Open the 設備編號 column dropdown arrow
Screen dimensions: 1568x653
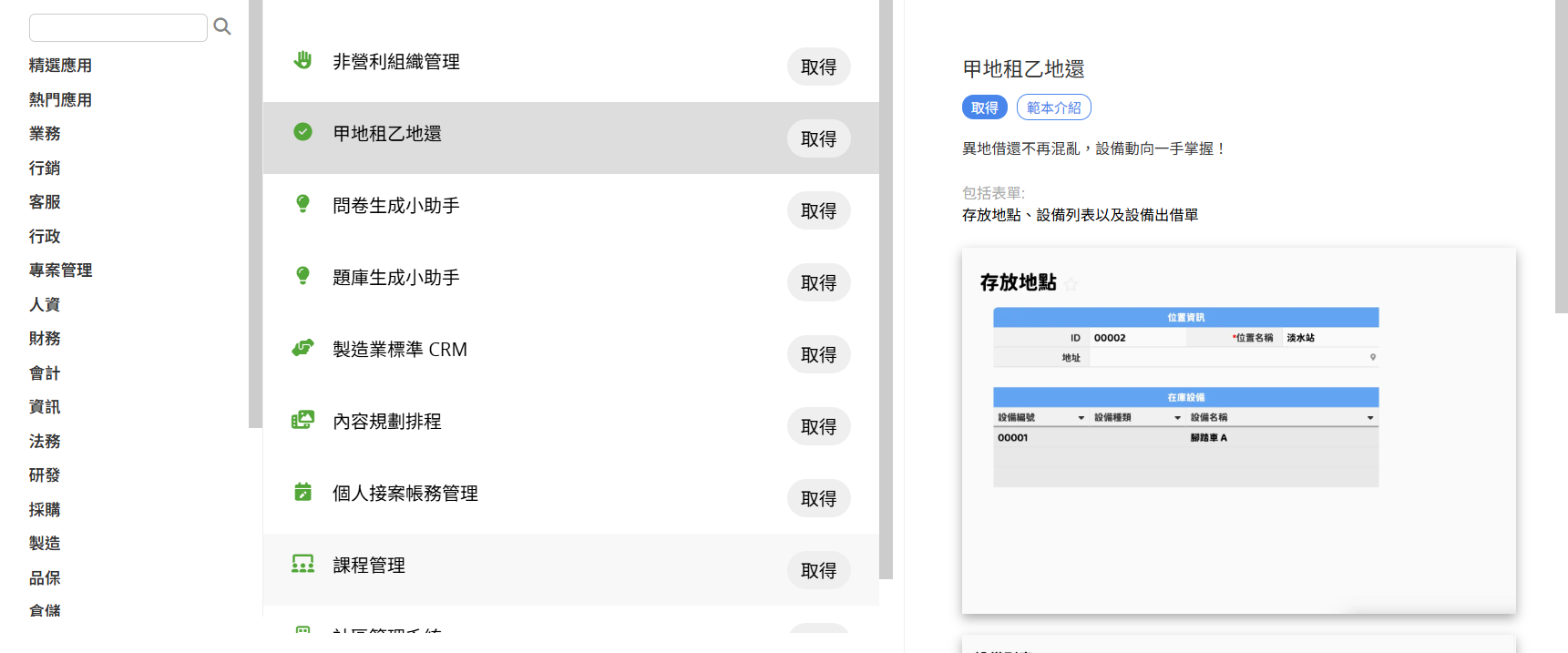pyautogui.click(x=1081, y=418)
